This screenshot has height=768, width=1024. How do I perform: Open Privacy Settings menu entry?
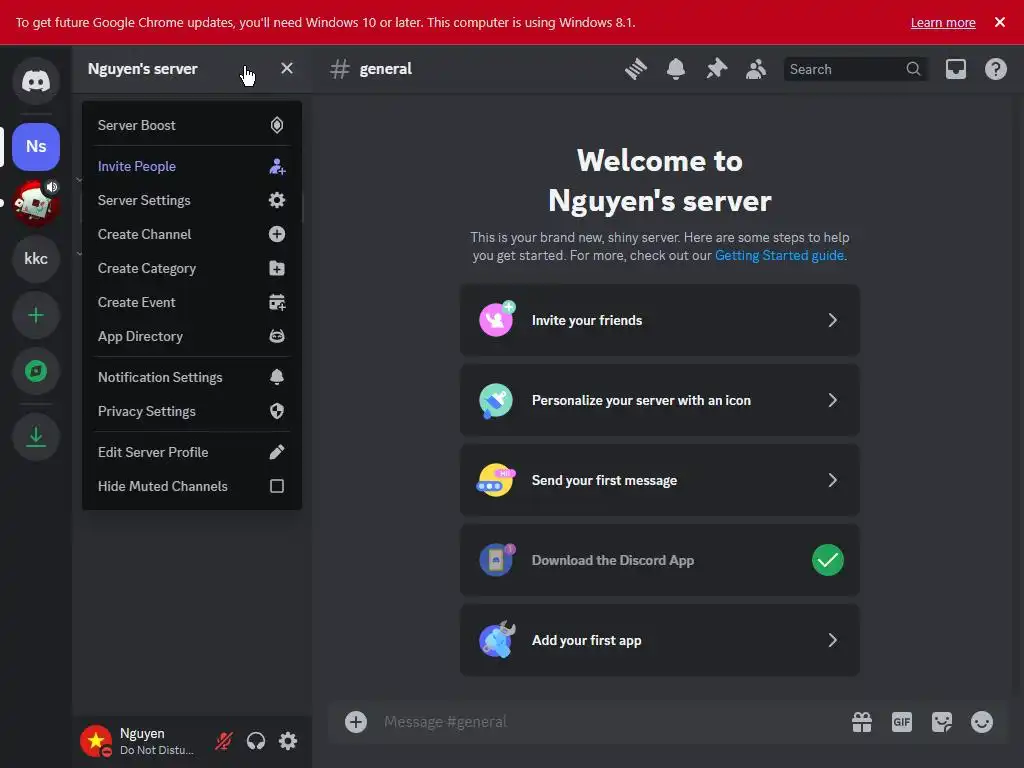pyautogui.click(x=191, y=411)
